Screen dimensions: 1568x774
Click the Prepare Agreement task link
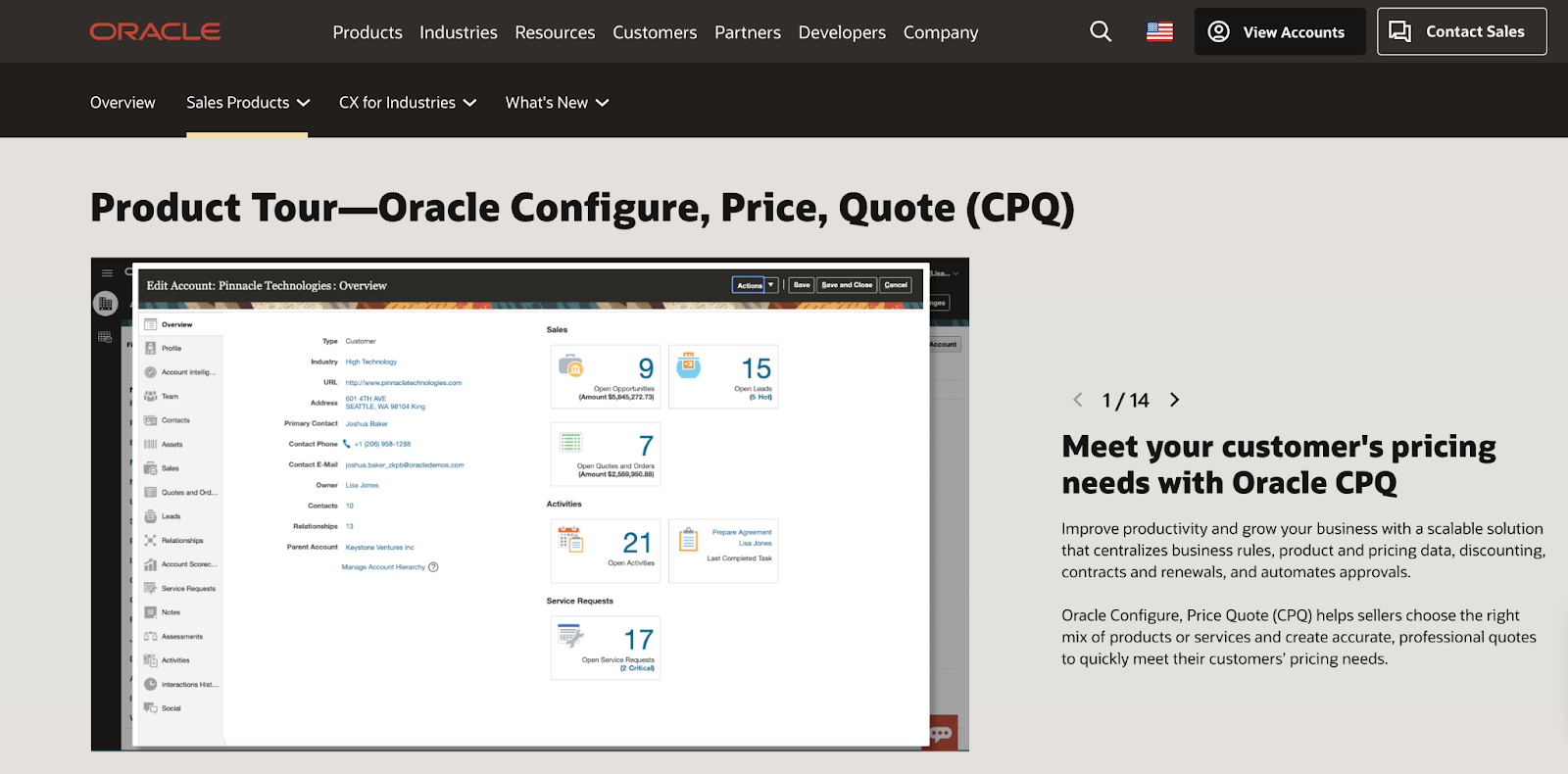742,532
